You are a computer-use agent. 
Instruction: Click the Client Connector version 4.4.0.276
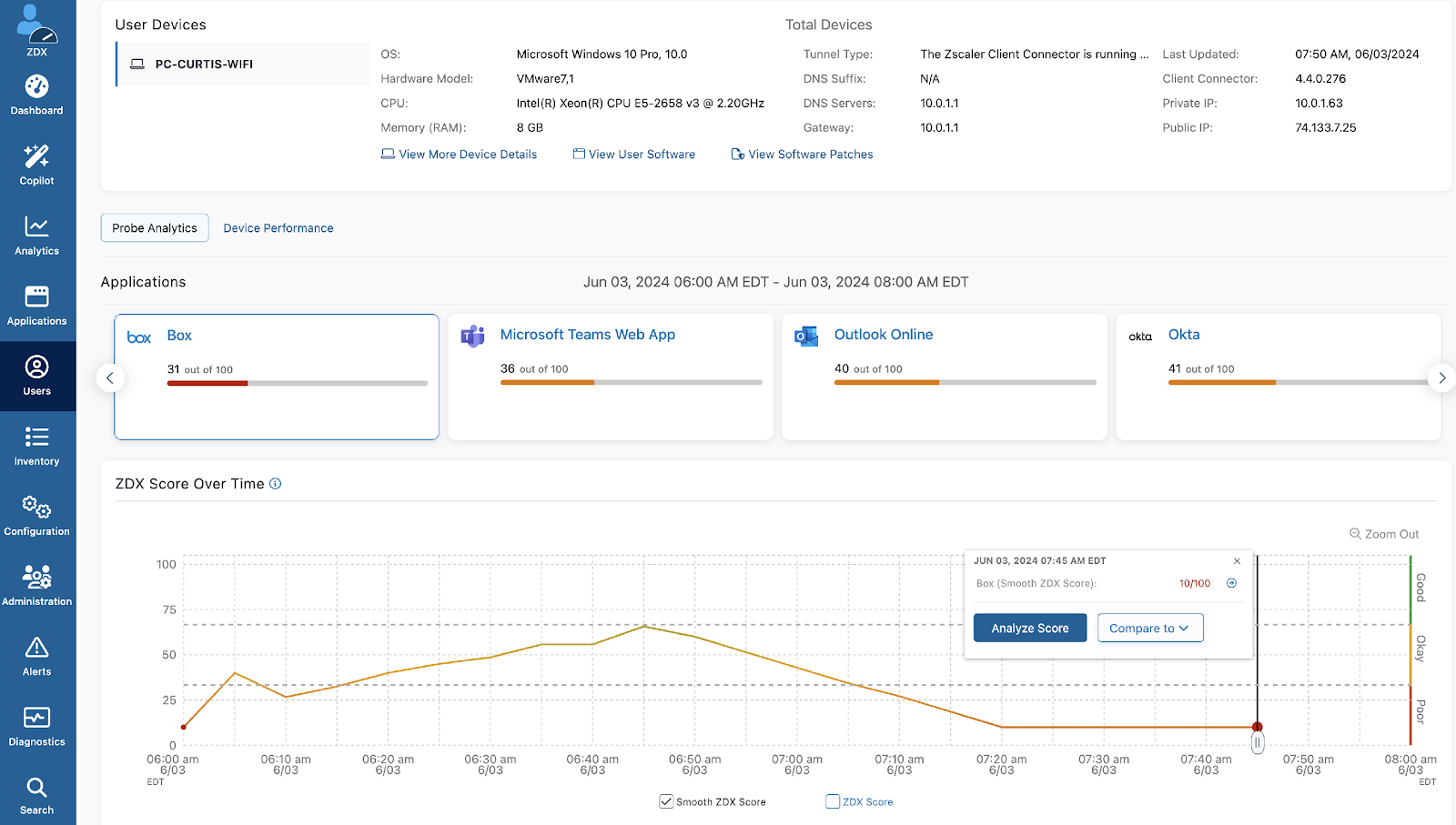point(1320,79)
